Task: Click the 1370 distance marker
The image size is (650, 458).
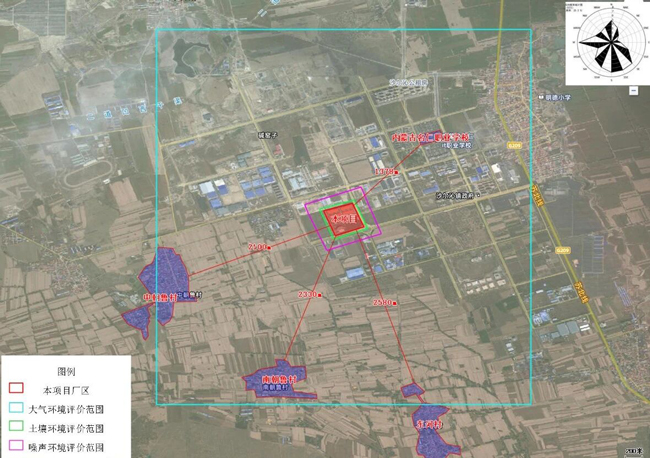Action: tap(385, 172)
